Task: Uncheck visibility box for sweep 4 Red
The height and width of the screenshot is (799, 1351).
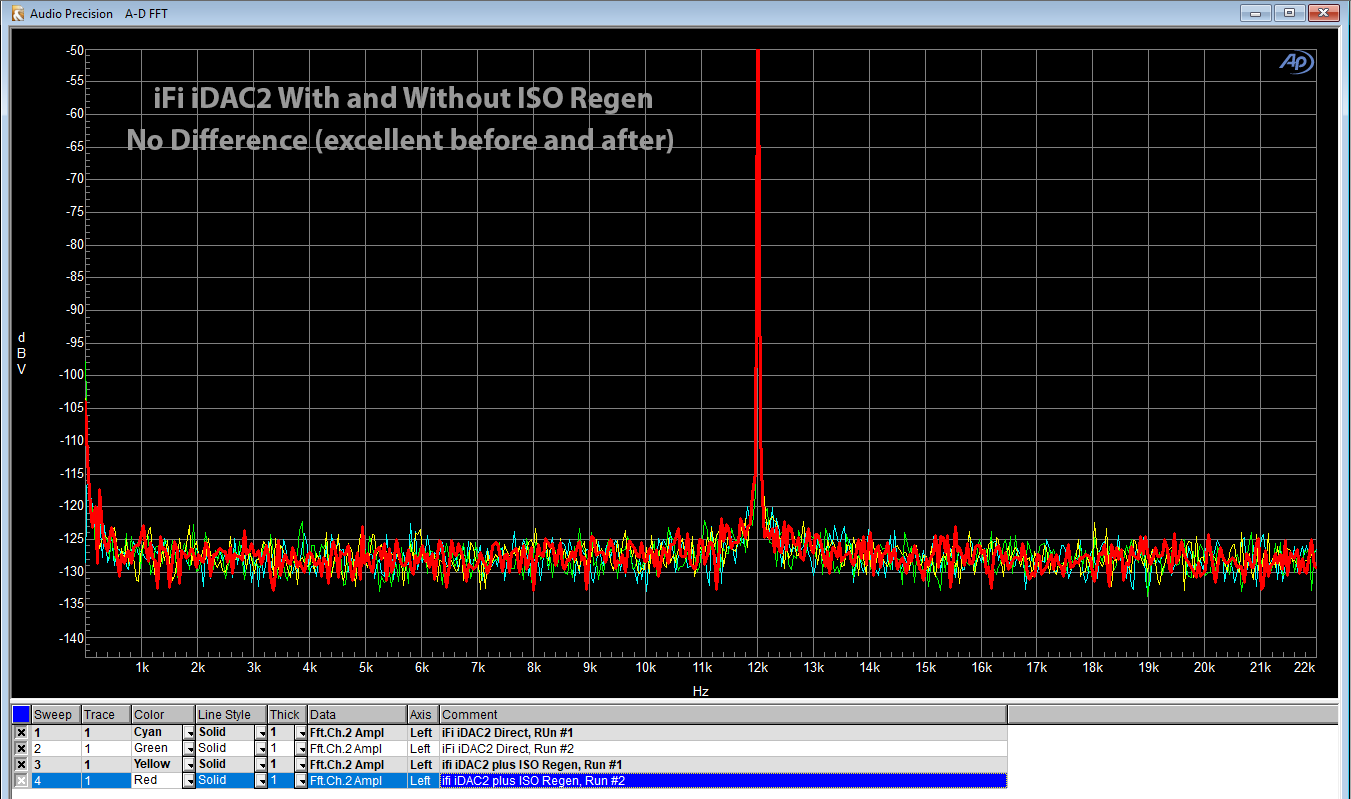Action: coord(21,780)
